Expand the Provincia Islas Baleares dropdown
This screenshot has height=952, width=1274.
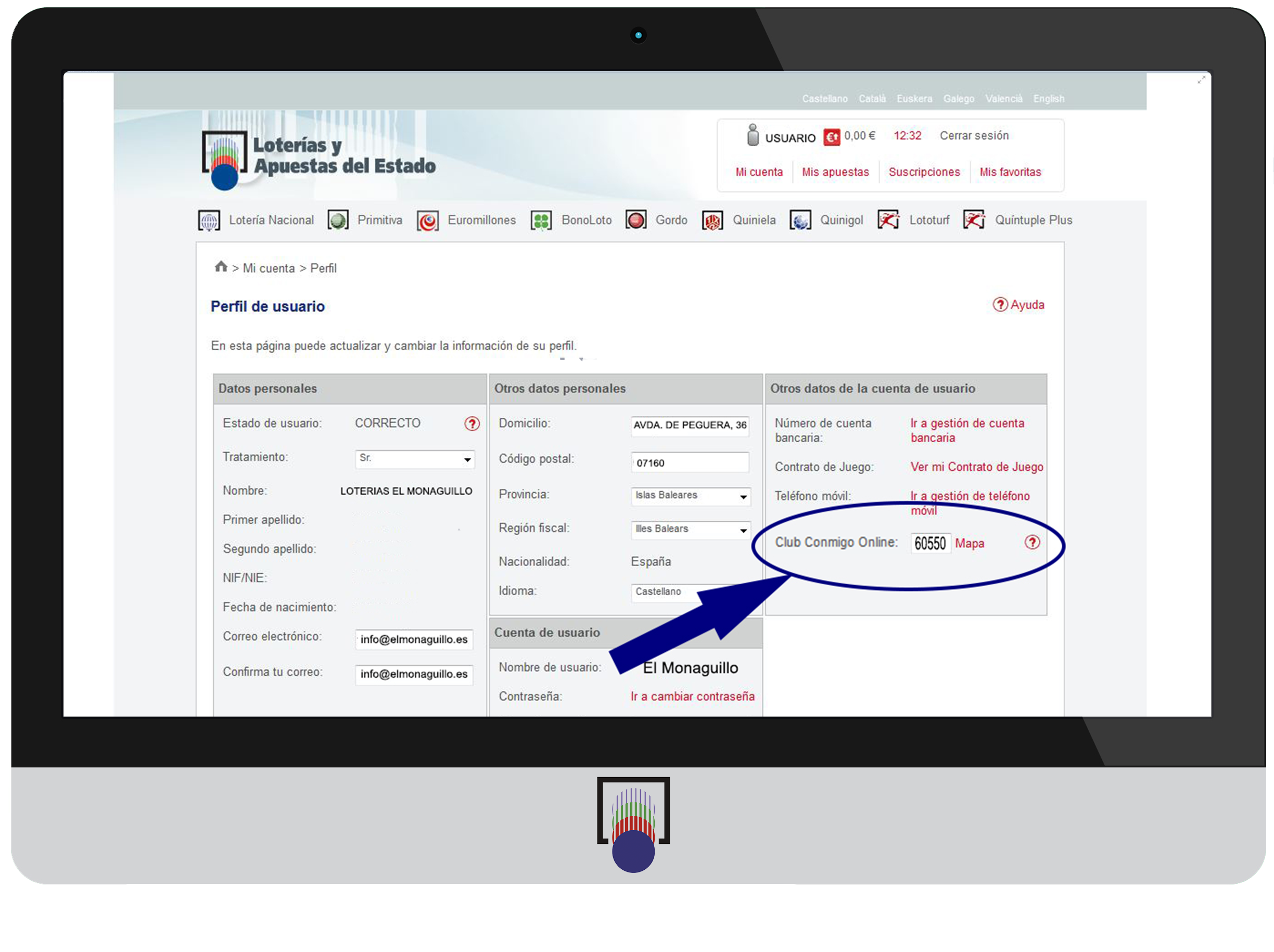691,496
